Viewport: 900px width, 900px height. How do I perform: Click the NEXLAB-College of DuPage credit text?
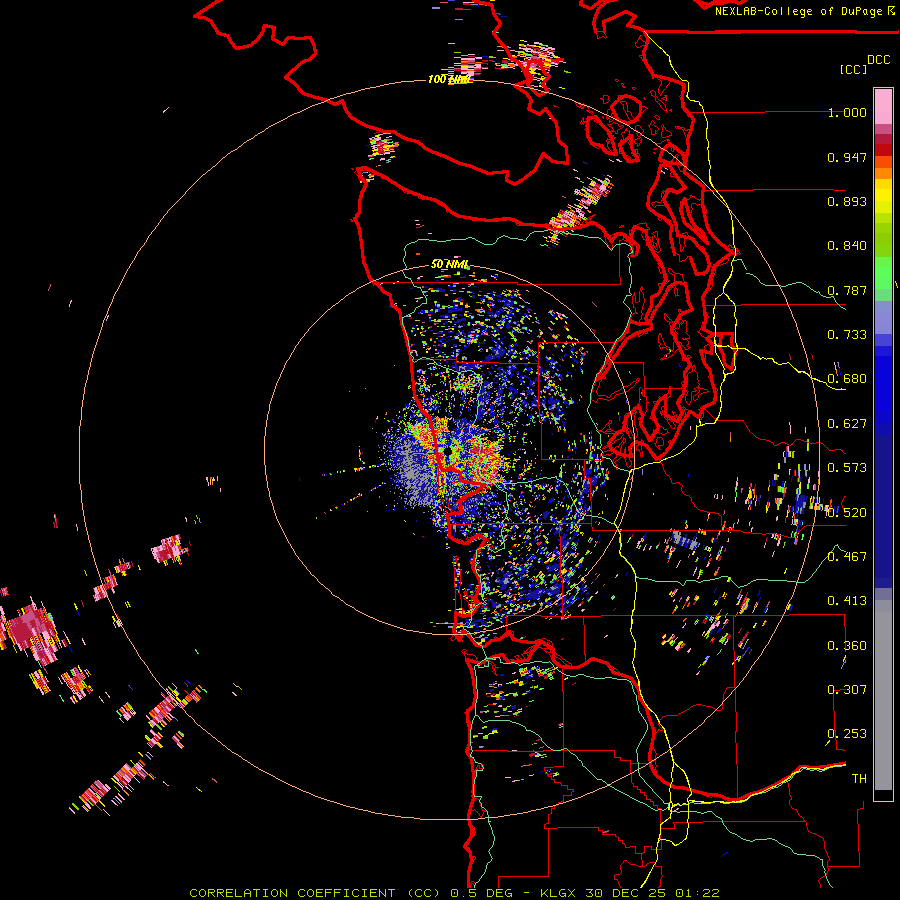click(x=800, y=11)
